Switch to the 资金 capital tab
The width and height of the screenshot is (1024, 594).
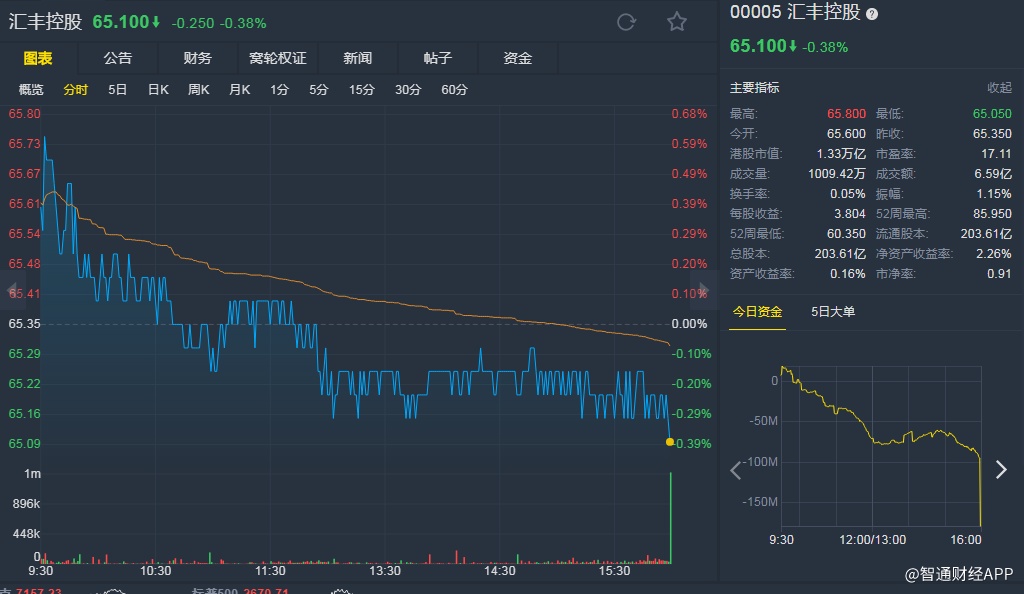[518, 58]
